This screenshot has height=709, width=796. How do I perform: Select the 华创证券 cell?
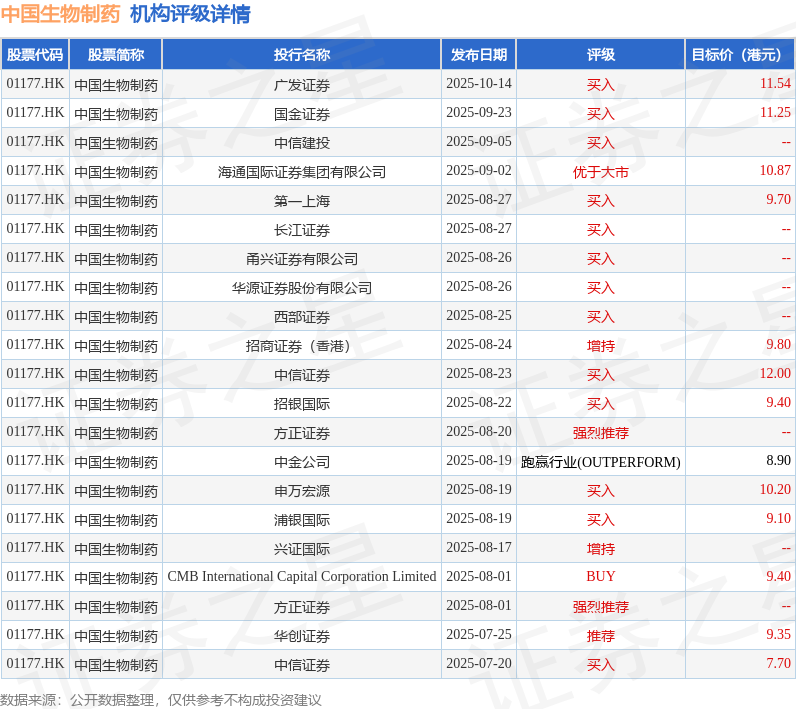coord(302,635)
